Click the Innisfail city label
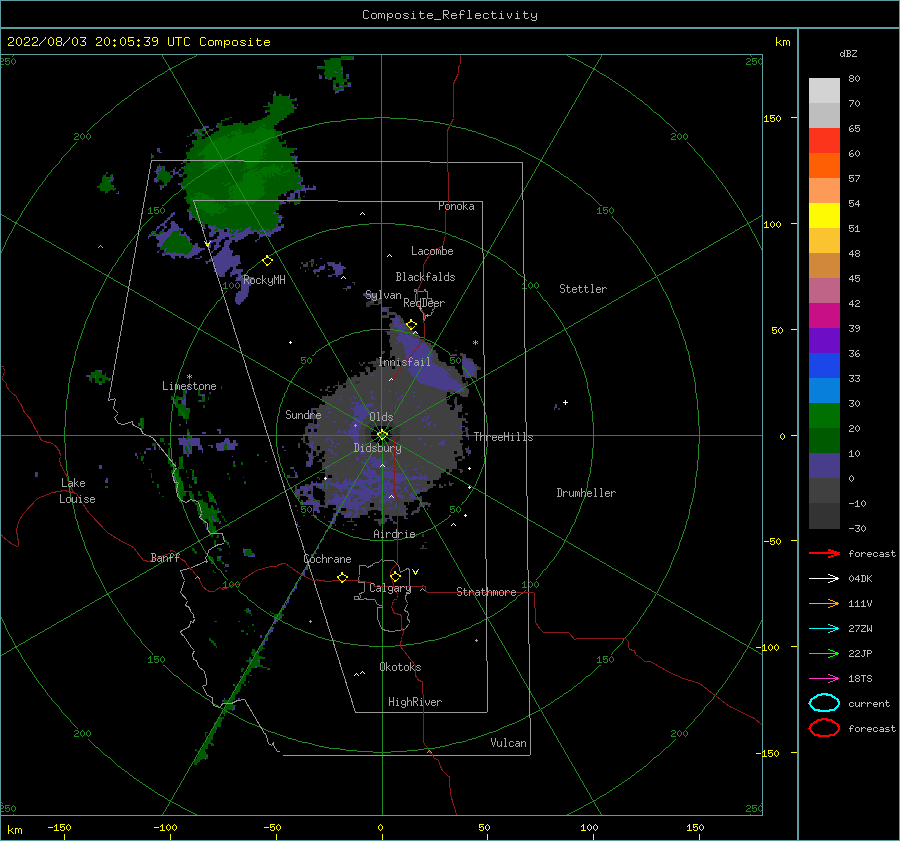Viewport: 900px width, 841px height. [x=404, y=362]
